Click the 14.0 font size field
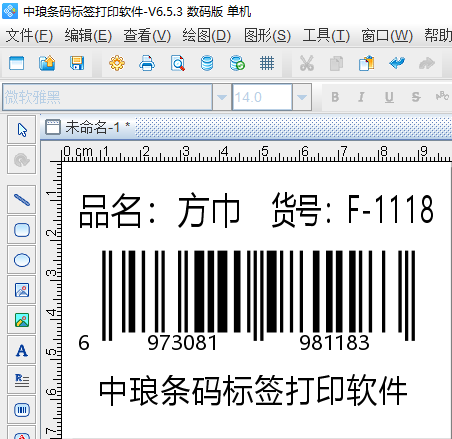The width and height of the screenshot is (452, 439). click(262, 97)
